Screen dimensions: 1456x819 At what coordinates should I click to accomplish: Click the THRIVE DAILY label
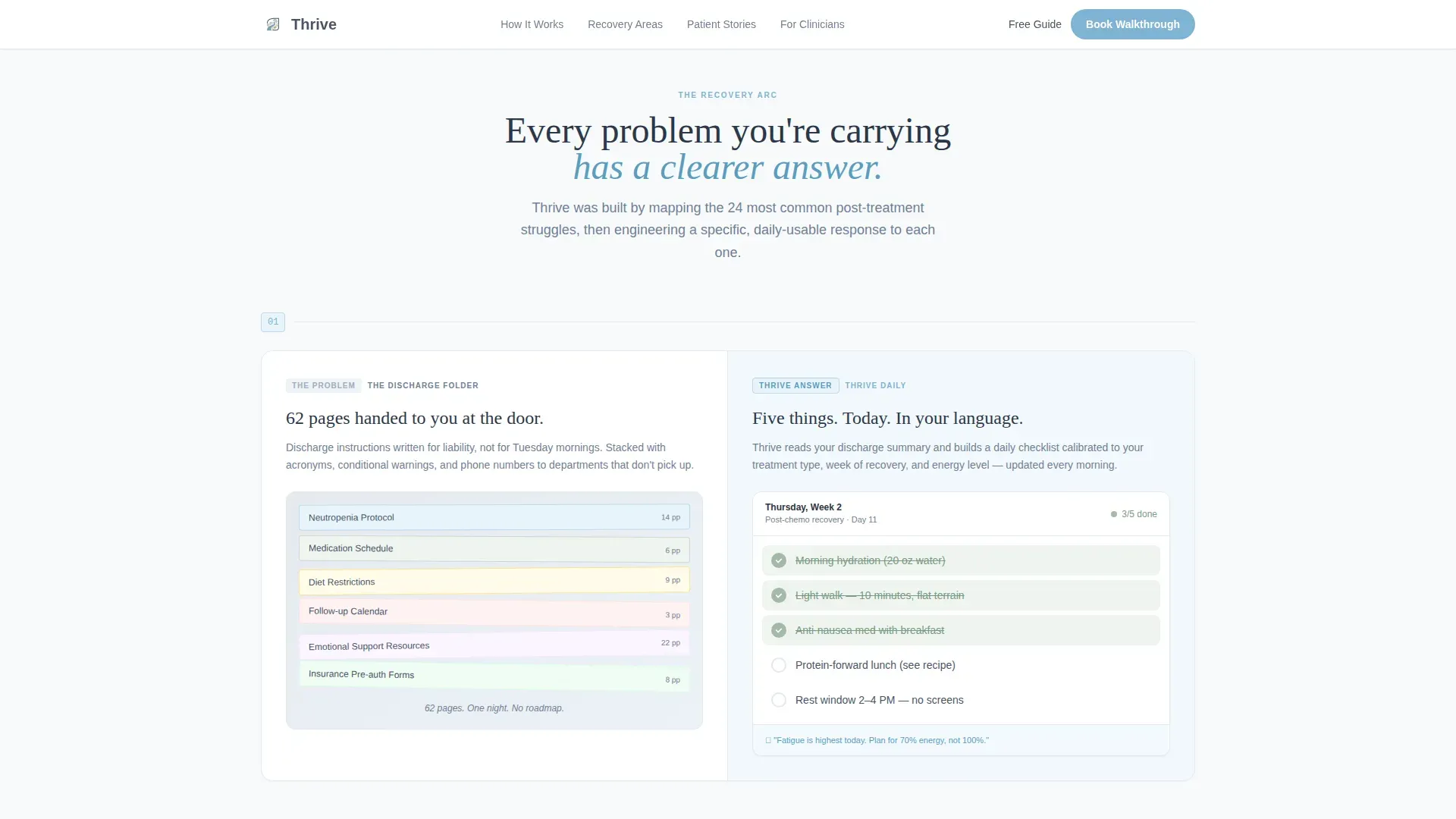875,385
